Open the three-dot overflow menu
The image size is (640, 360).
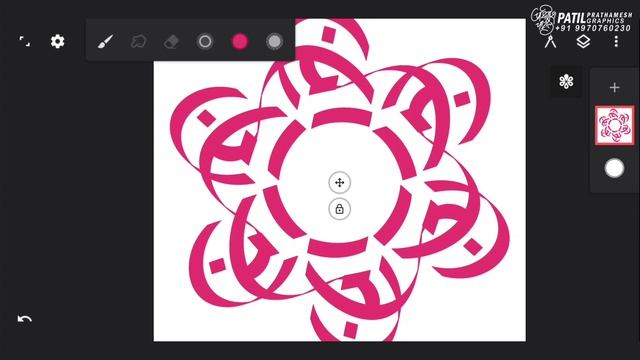point(616,41)
